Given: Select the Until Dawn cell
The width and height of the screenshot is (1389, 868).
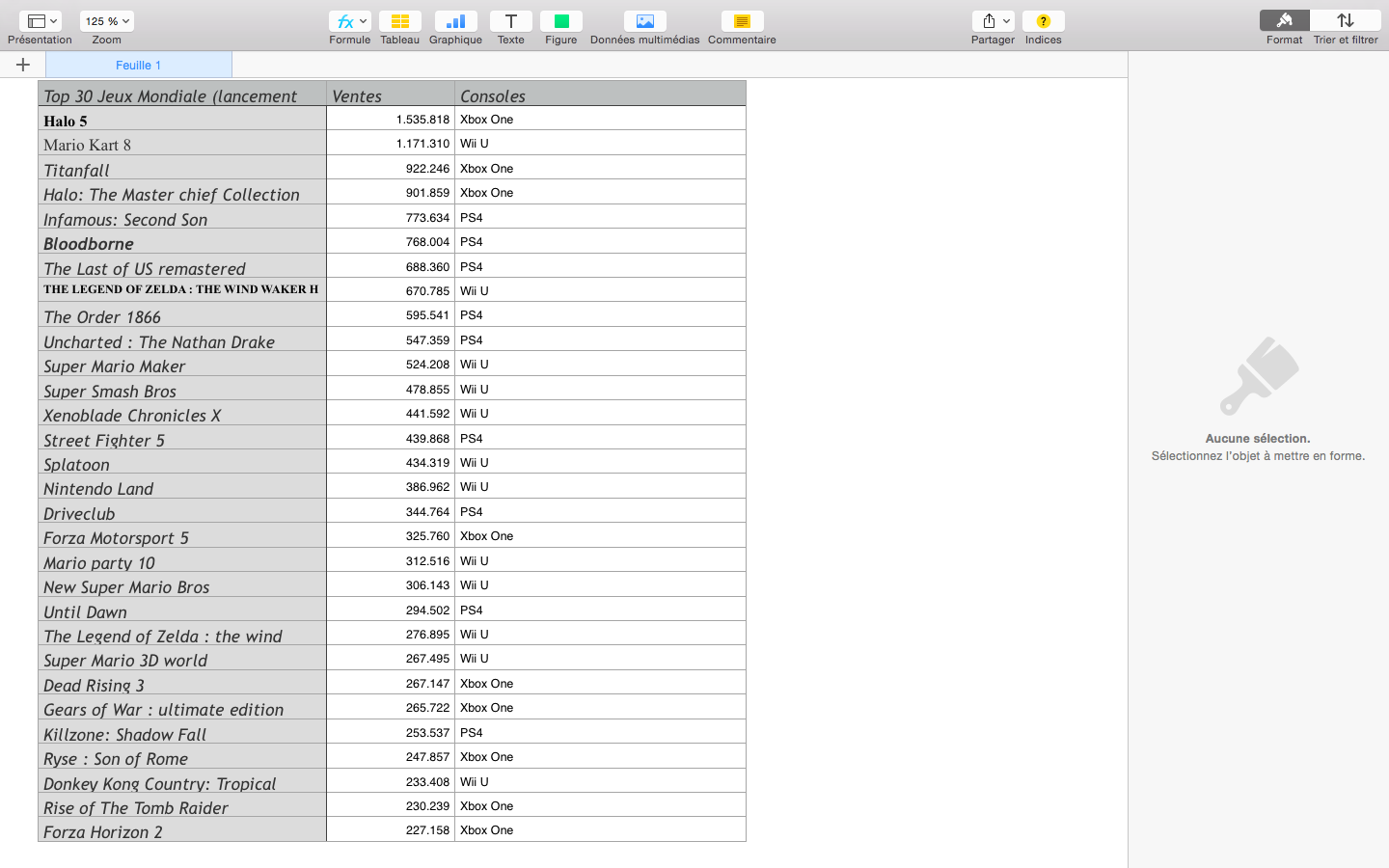Looking at the screenshot, I should pyautogui.click(x=182, y=610).
